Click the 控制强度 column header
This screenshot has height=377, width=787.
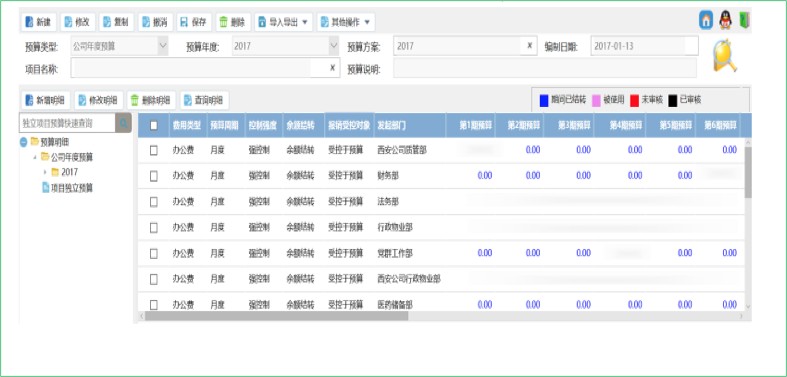point(263,125)
